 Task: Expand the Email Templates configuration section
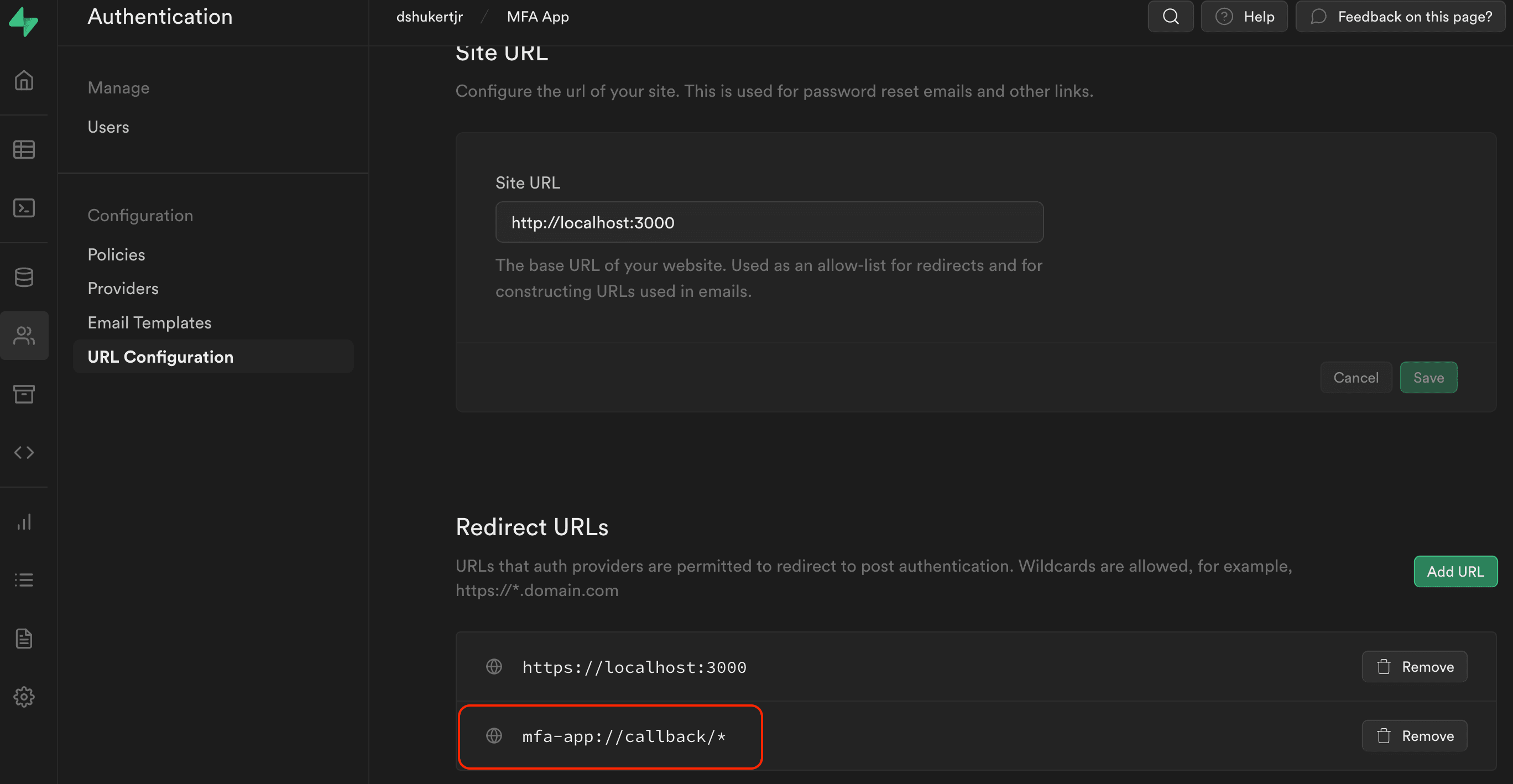click(149, 322)
